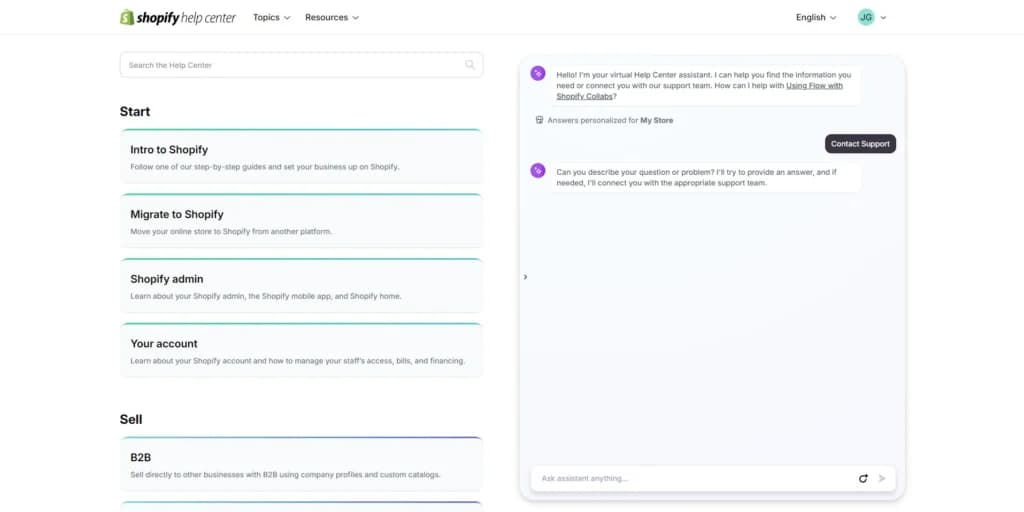
Task: Click the 'My Store' text
Action: click(656, 120)
